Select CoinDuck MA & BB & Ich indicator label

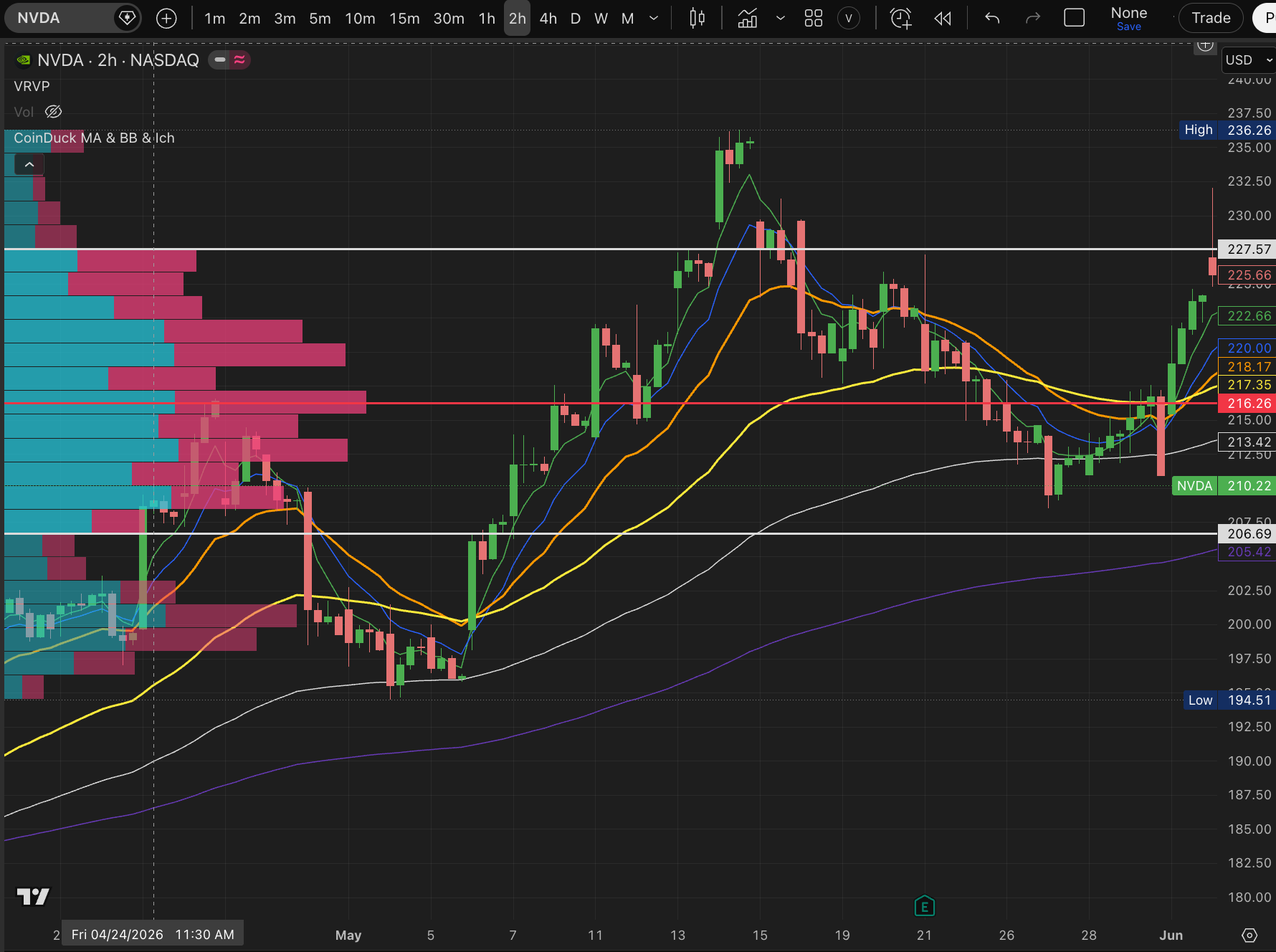pos(94,138)
